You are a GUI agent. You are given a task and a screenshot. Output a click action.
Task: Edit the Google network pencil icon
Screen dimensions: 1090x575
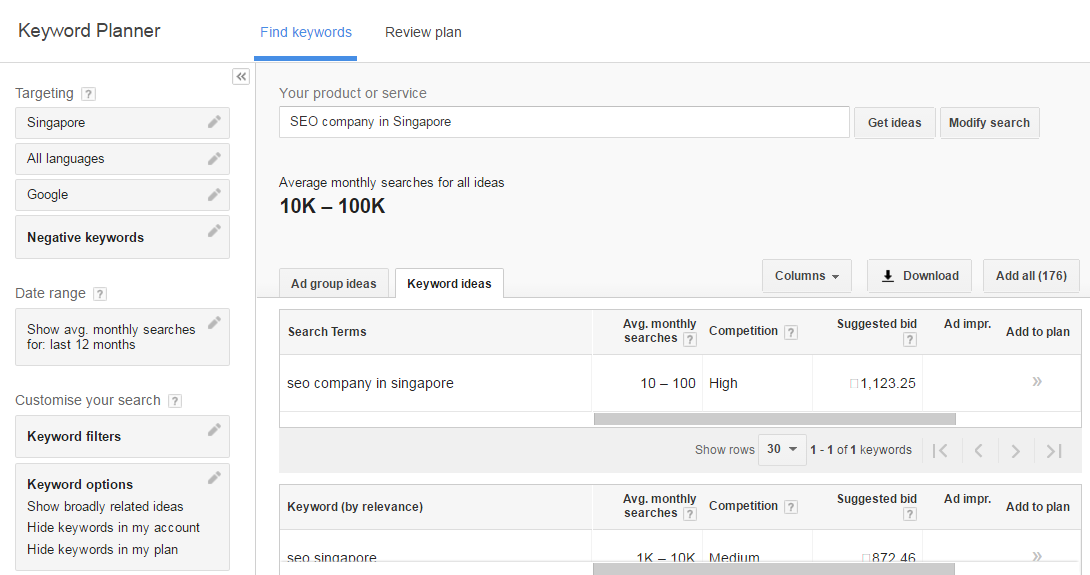214,195
